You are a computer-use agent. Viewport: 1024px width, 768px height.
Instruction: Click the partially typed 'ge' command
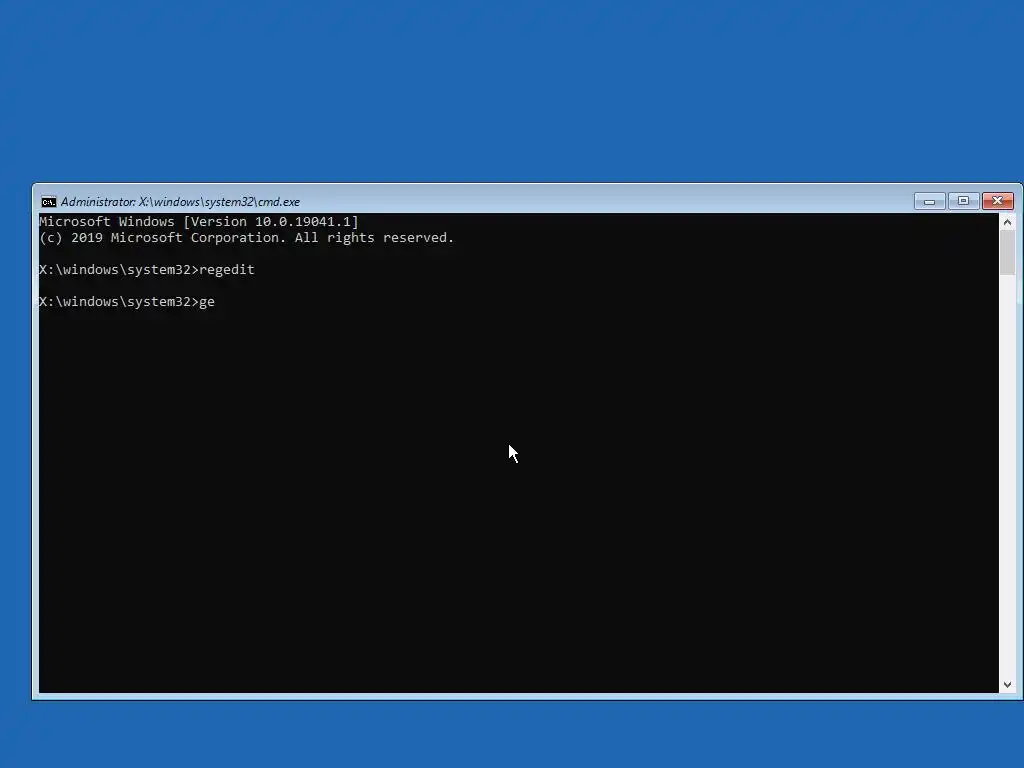point(207,302)
